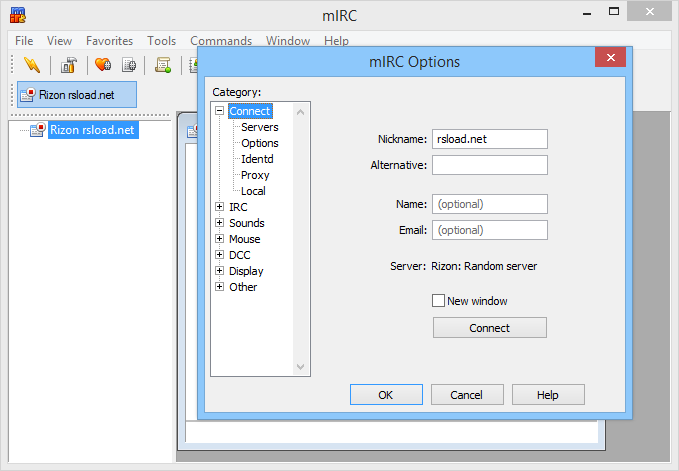Expand the Display category
679x471 pixels.
click(x=220, y=271)
